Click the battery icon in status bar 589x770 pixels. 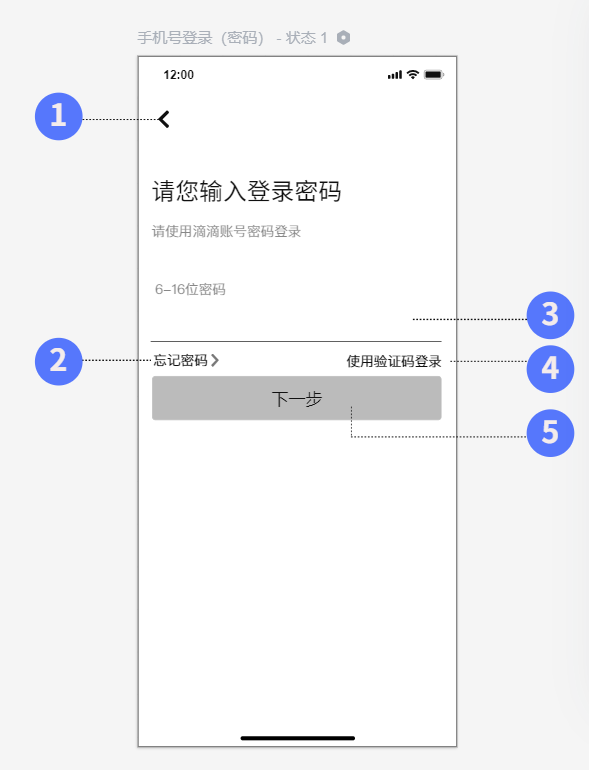(434, 75)
